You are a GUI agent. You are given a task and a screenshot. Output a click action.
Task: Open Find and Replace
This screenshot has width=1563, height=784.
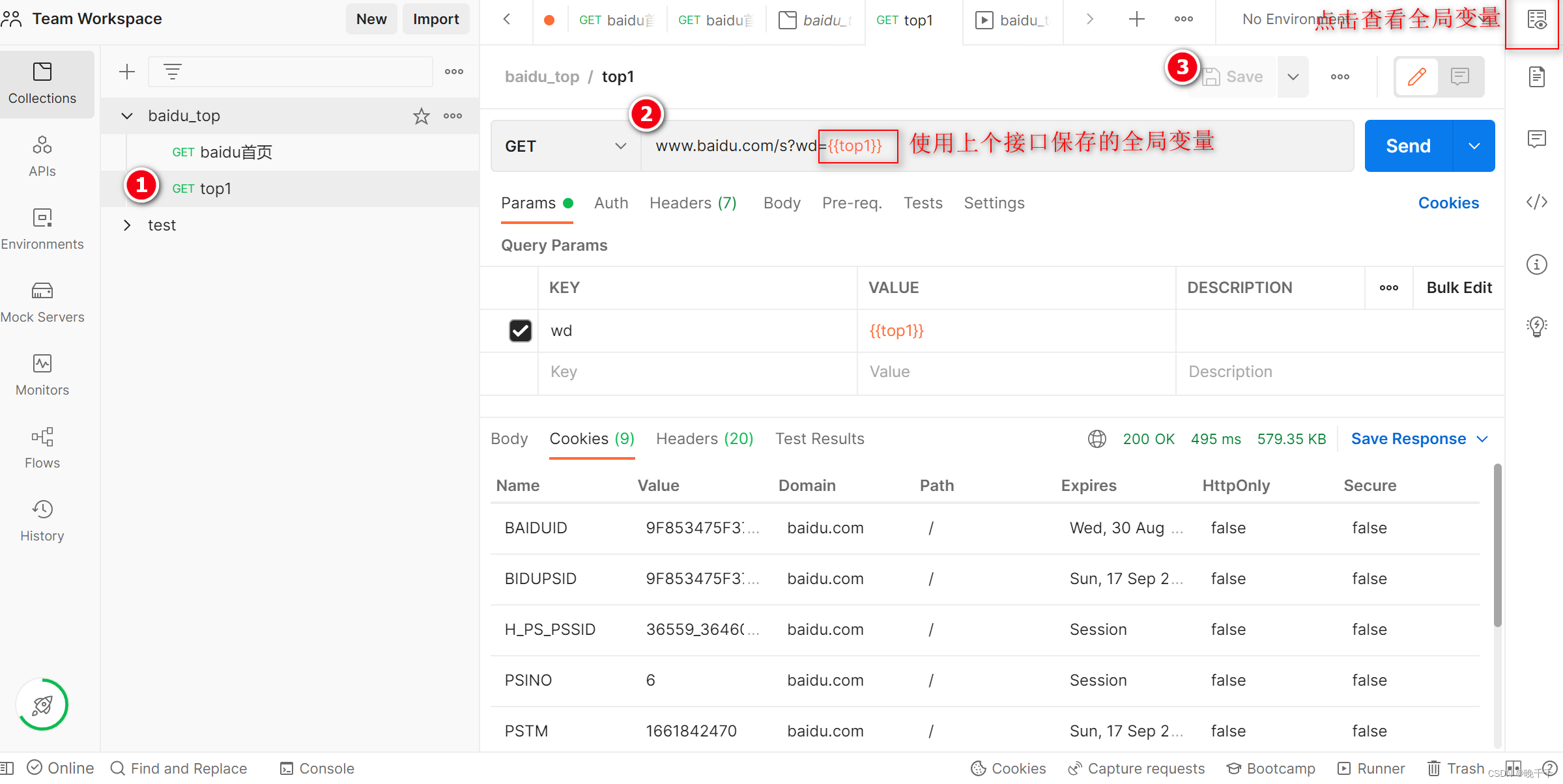[179, 768]
